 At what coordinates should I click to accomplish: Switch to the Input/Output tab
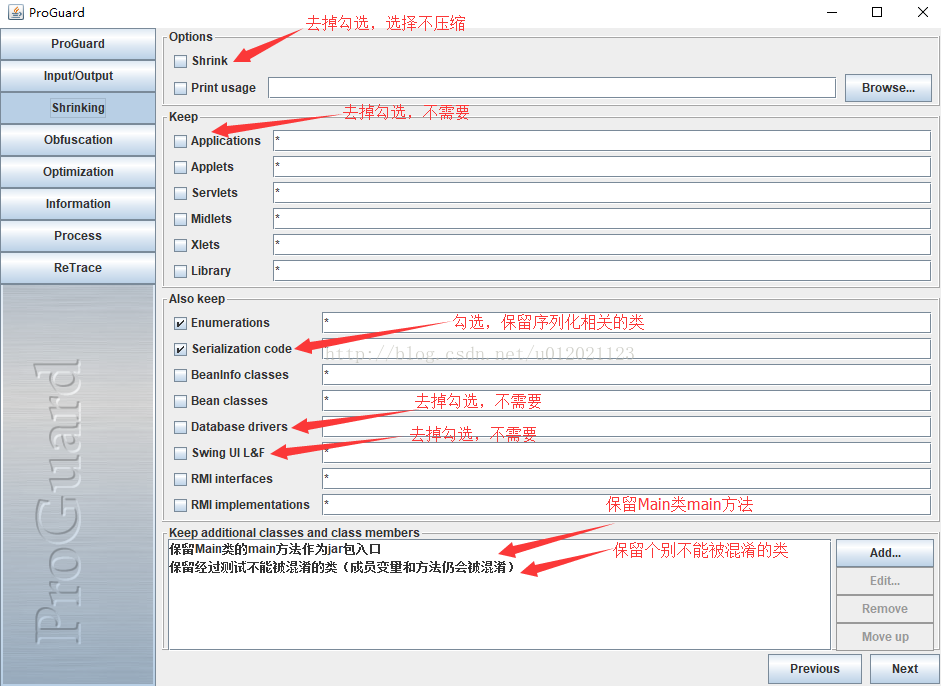click(x=78, y=76)
